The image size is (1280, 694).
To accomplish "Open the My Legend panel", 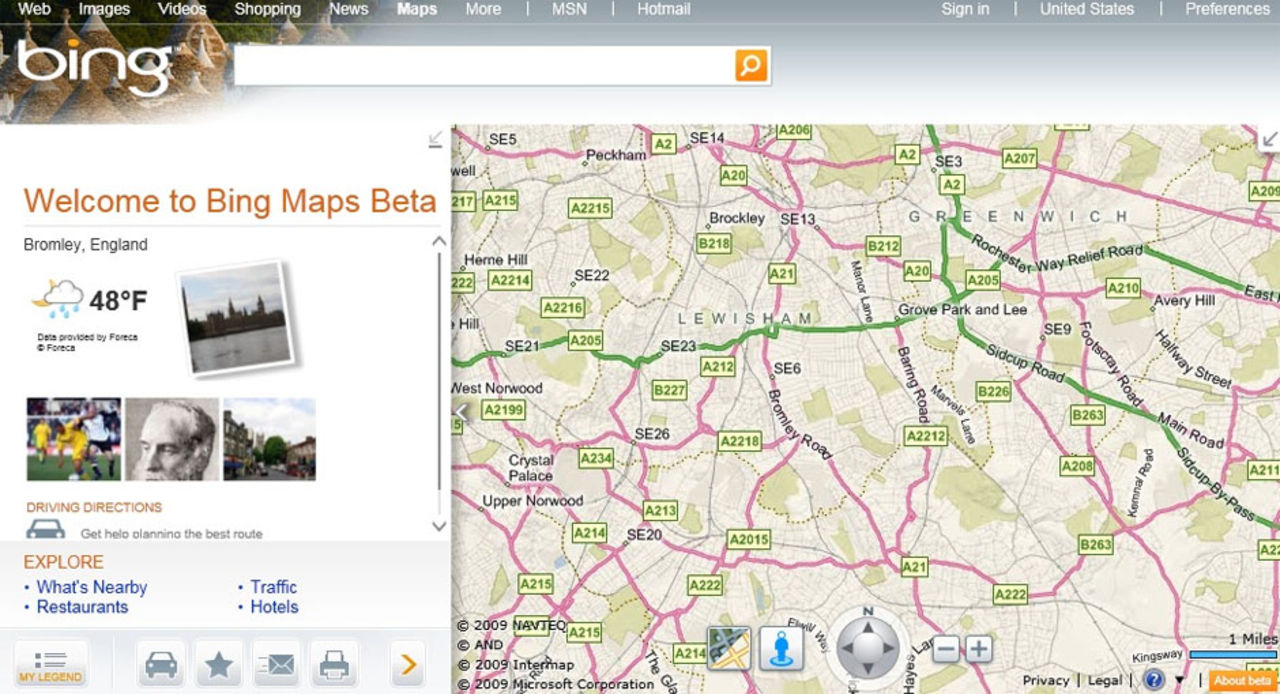I will (51, 665).
